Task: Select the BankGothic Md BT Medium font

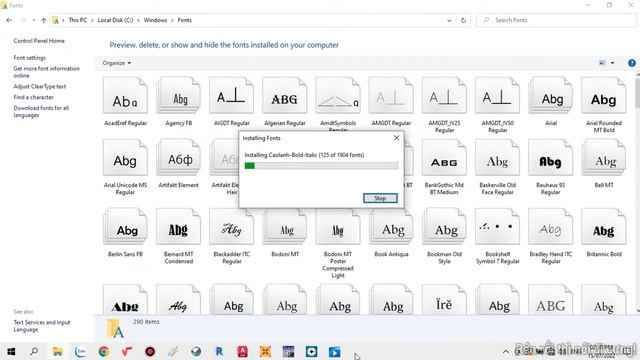Action: (x=444, y=167)
